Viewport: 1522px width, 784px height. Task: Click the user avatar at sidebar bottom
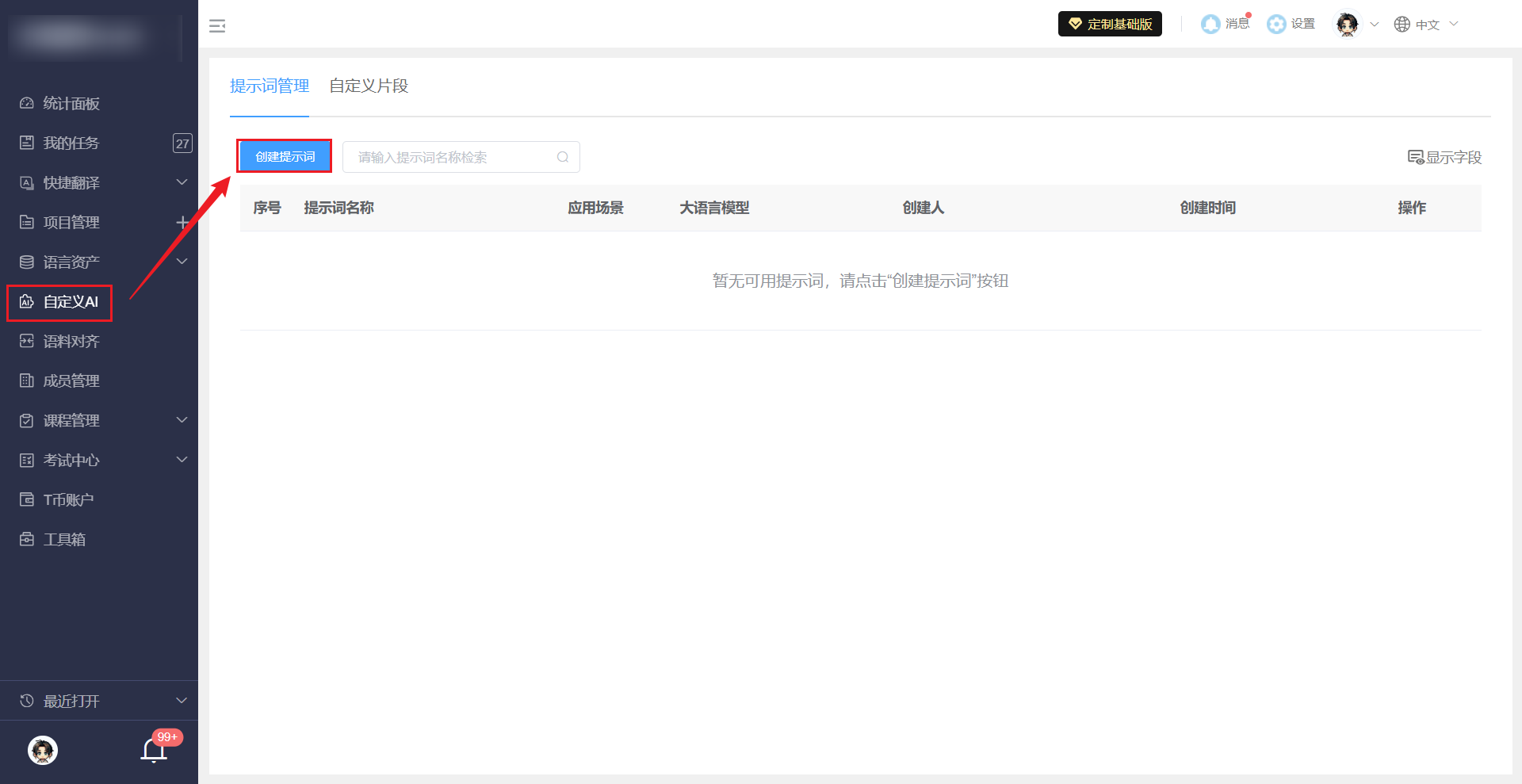(x=43, y=750)
